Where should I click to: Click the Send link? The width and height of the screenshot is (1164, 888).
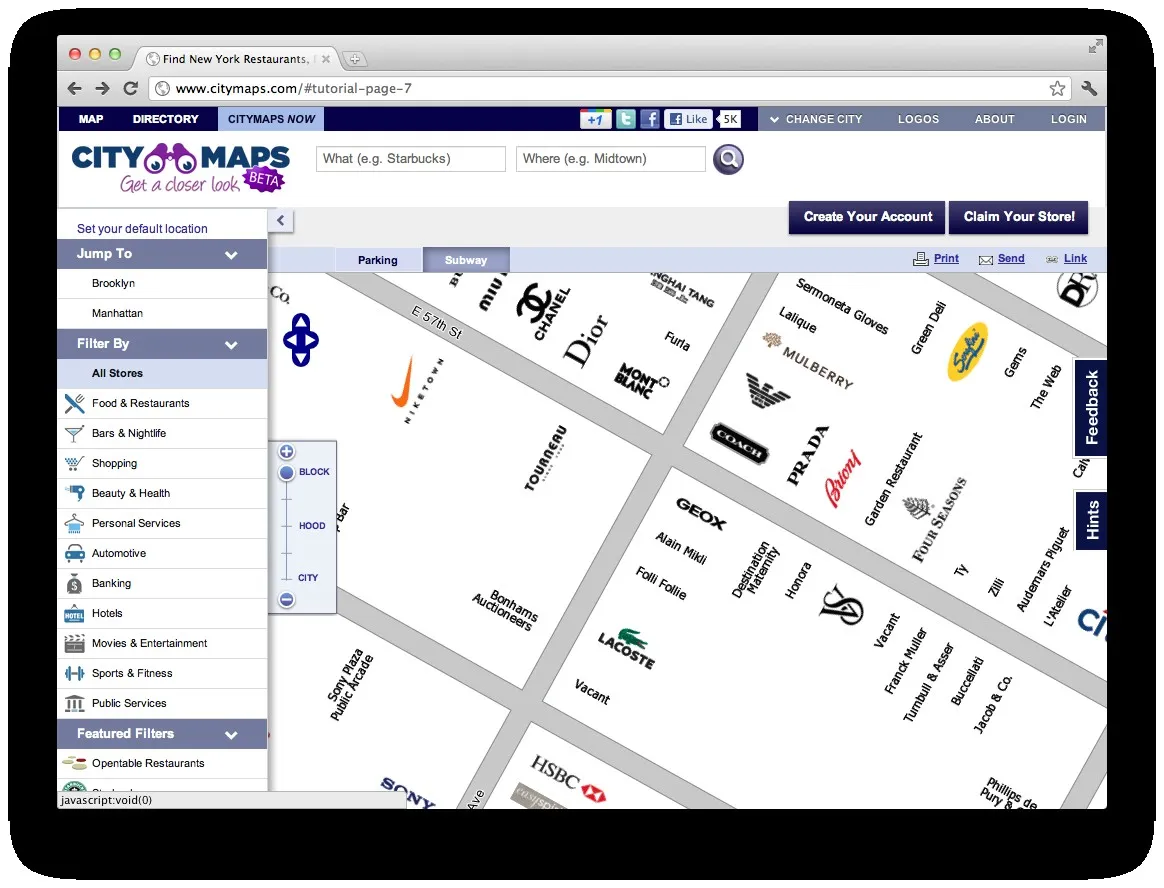pos(1010,258)
